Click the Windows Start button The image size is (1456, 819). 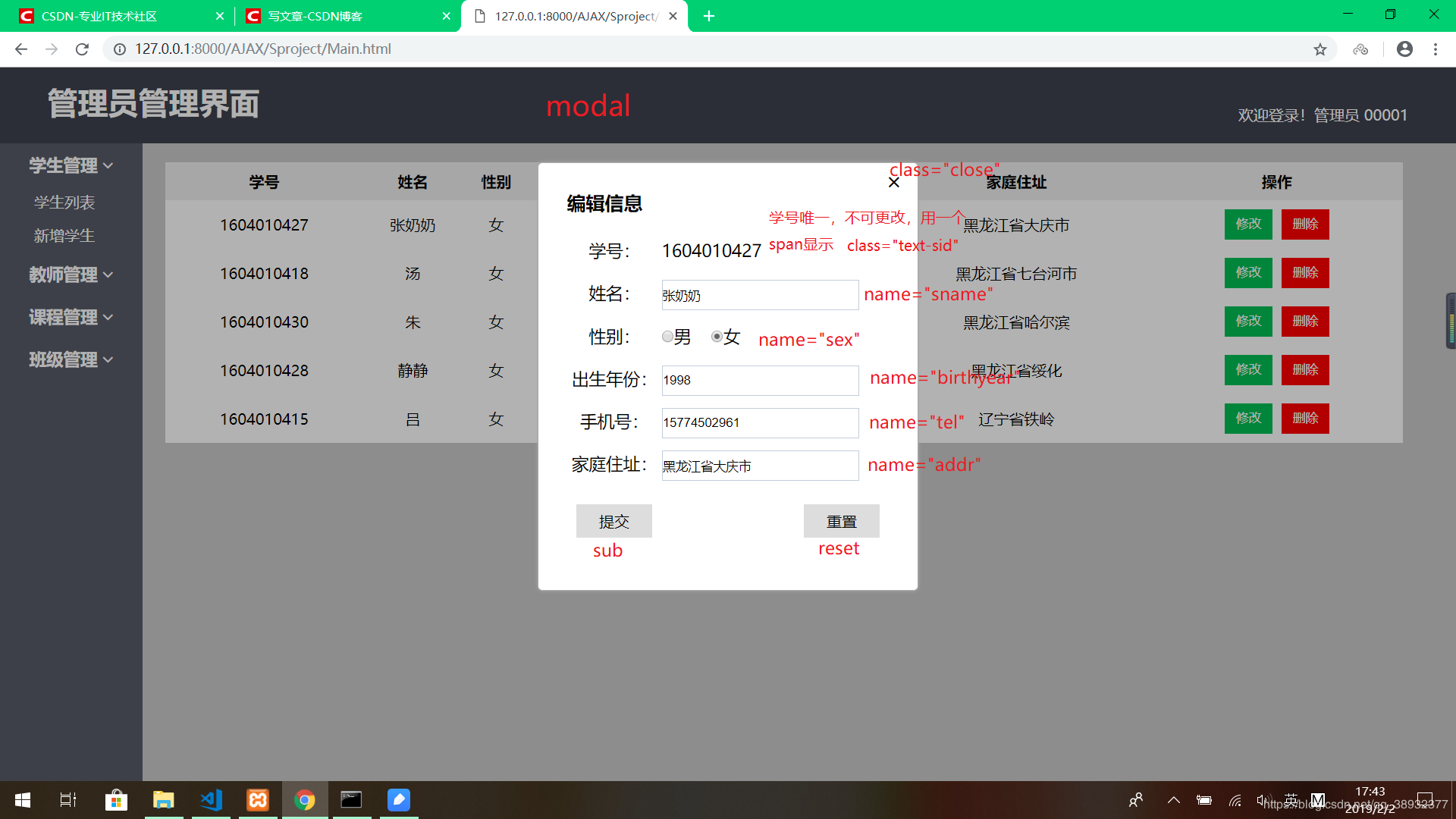pyautogui.click(x=22, y=799)
